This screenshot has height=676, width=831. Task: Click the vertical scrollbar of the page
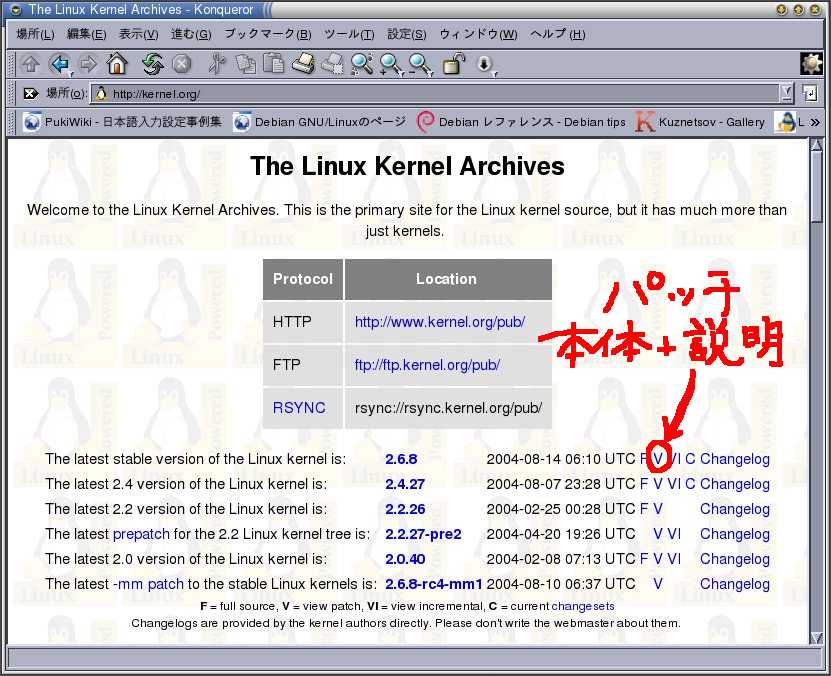point(816,400)
